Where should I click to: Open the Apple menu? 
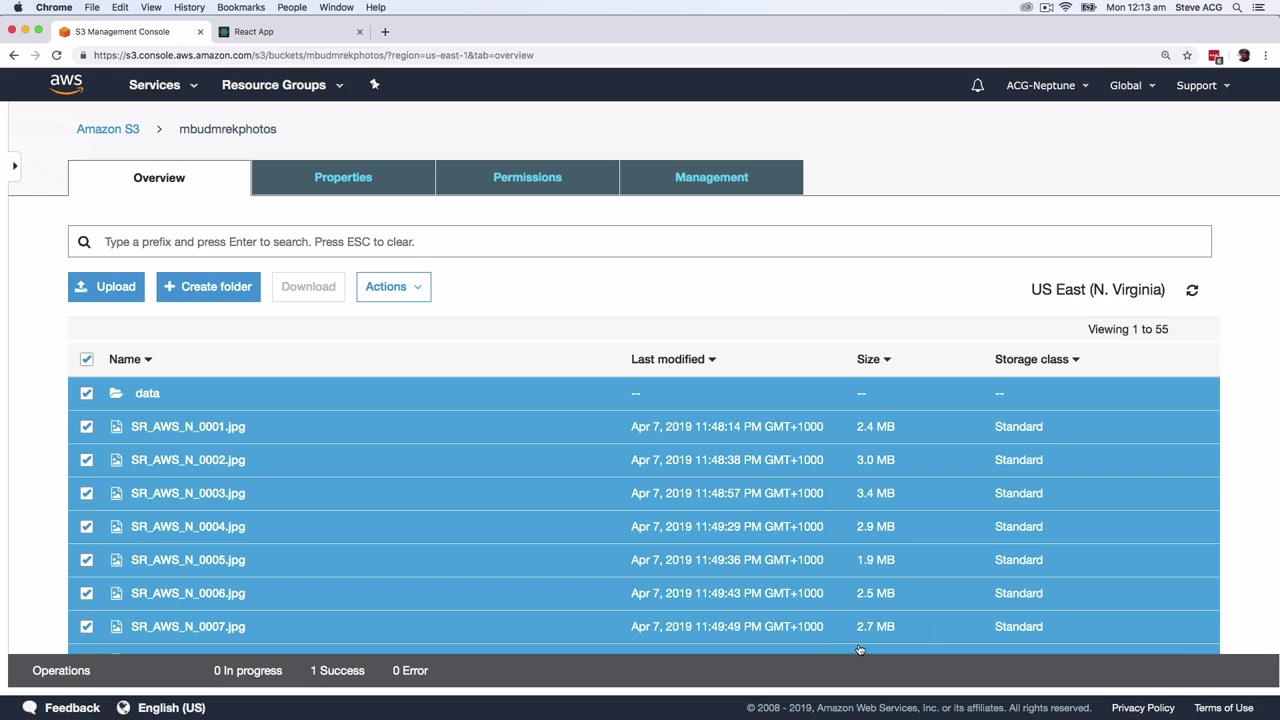tap(18, 7)
